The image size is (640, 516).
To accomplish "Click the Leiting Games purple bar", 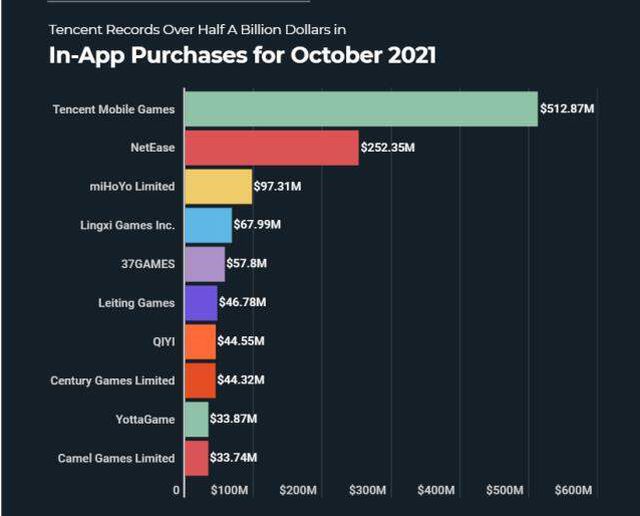I will 201,303.
